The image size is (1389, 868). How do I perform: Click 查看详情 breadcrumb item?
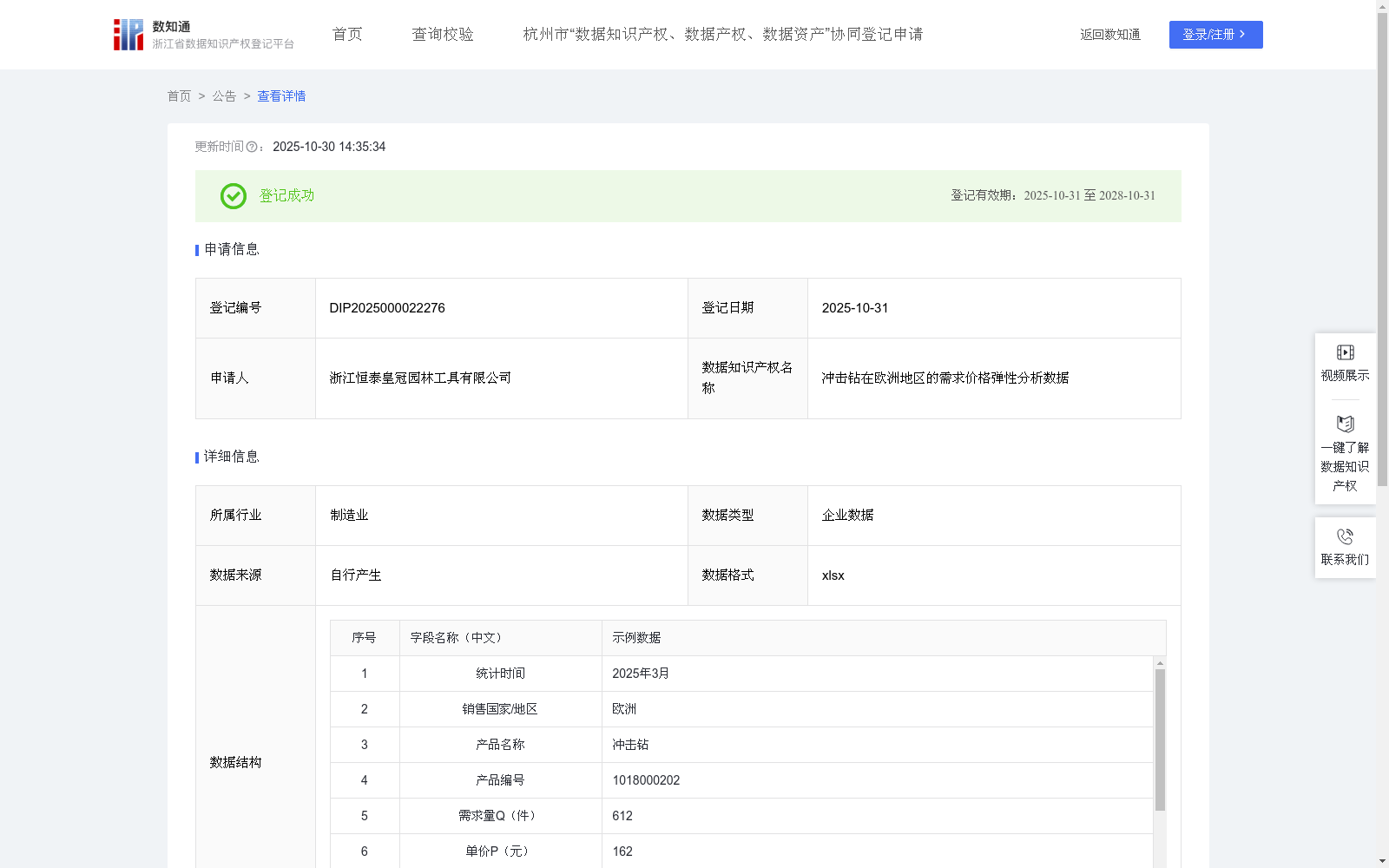pos(281,96)
